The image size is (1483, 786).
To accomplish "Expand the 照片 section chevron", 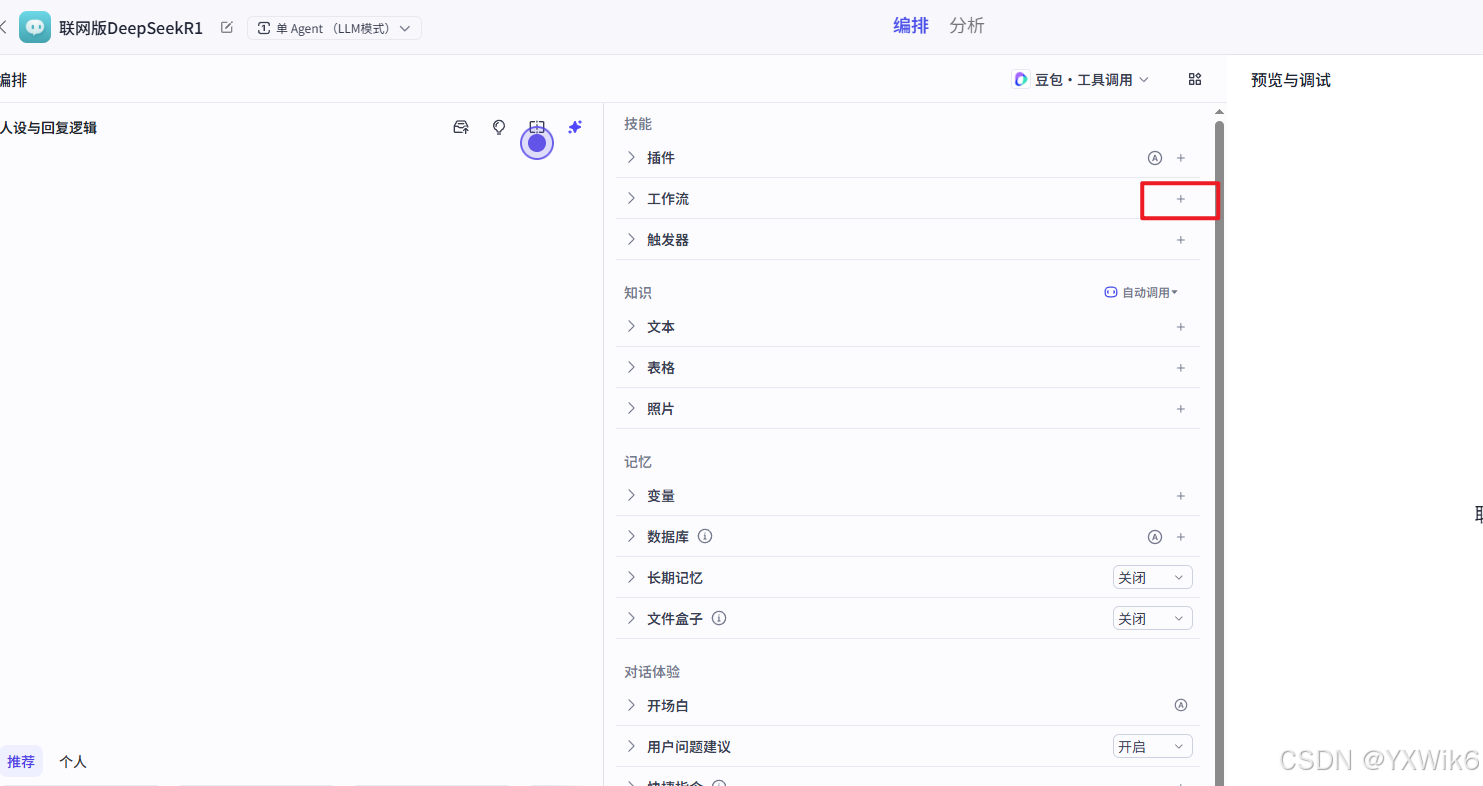I will tap(631, 408).
